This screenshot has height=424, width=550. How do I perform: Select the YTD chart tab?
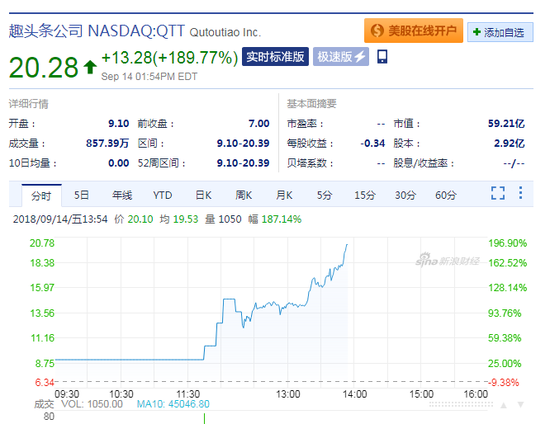pyautogui.click(x=162, y=195)
